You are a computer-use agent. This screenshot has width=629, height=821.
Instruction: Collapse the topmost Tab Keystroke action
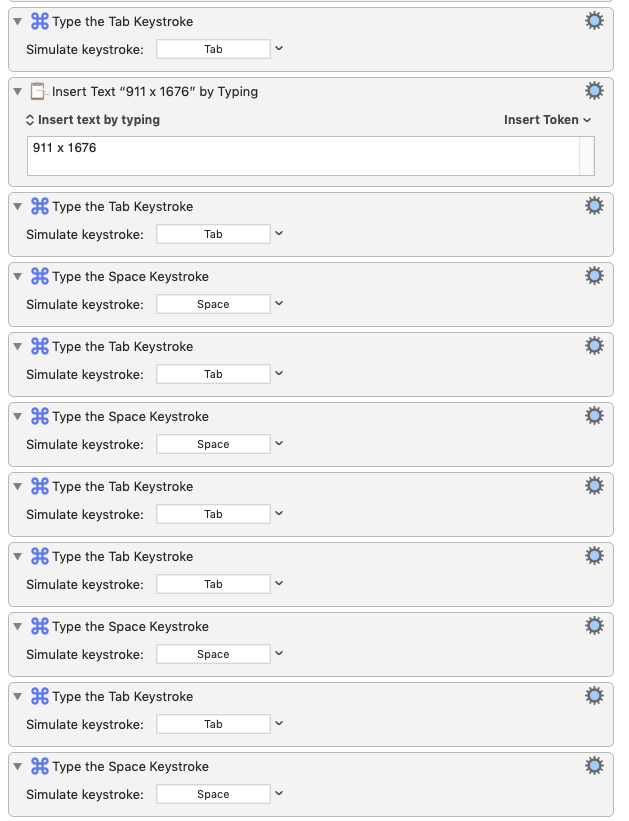pyautogui.click(x=18, y=21)
